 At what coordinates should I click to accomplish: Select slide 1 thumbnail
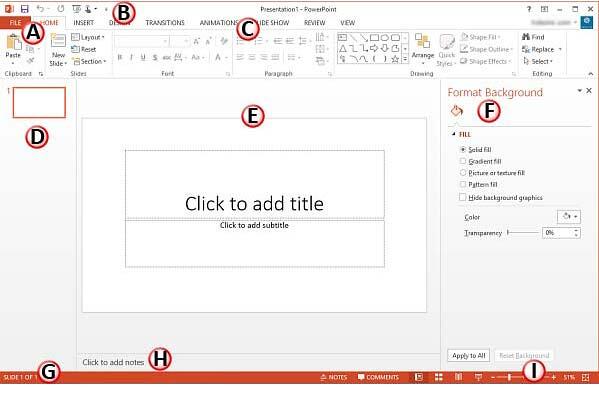point(39,102)
